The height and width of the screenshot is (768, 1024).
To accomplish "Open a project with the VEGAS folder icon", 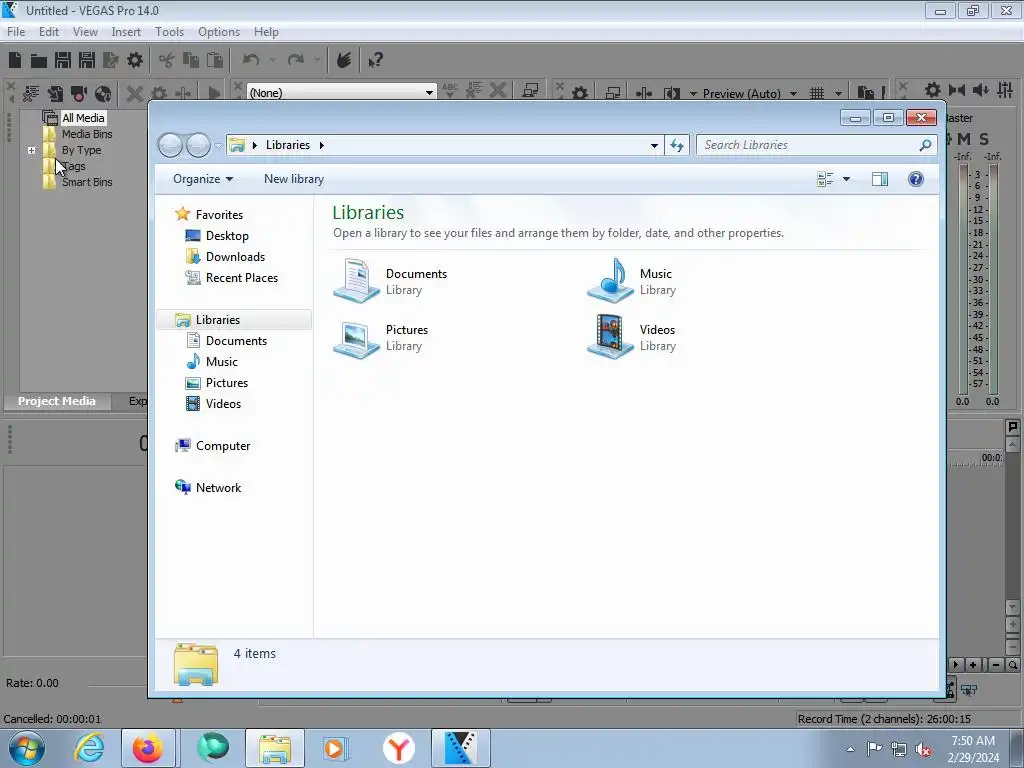I will (39, 61).
